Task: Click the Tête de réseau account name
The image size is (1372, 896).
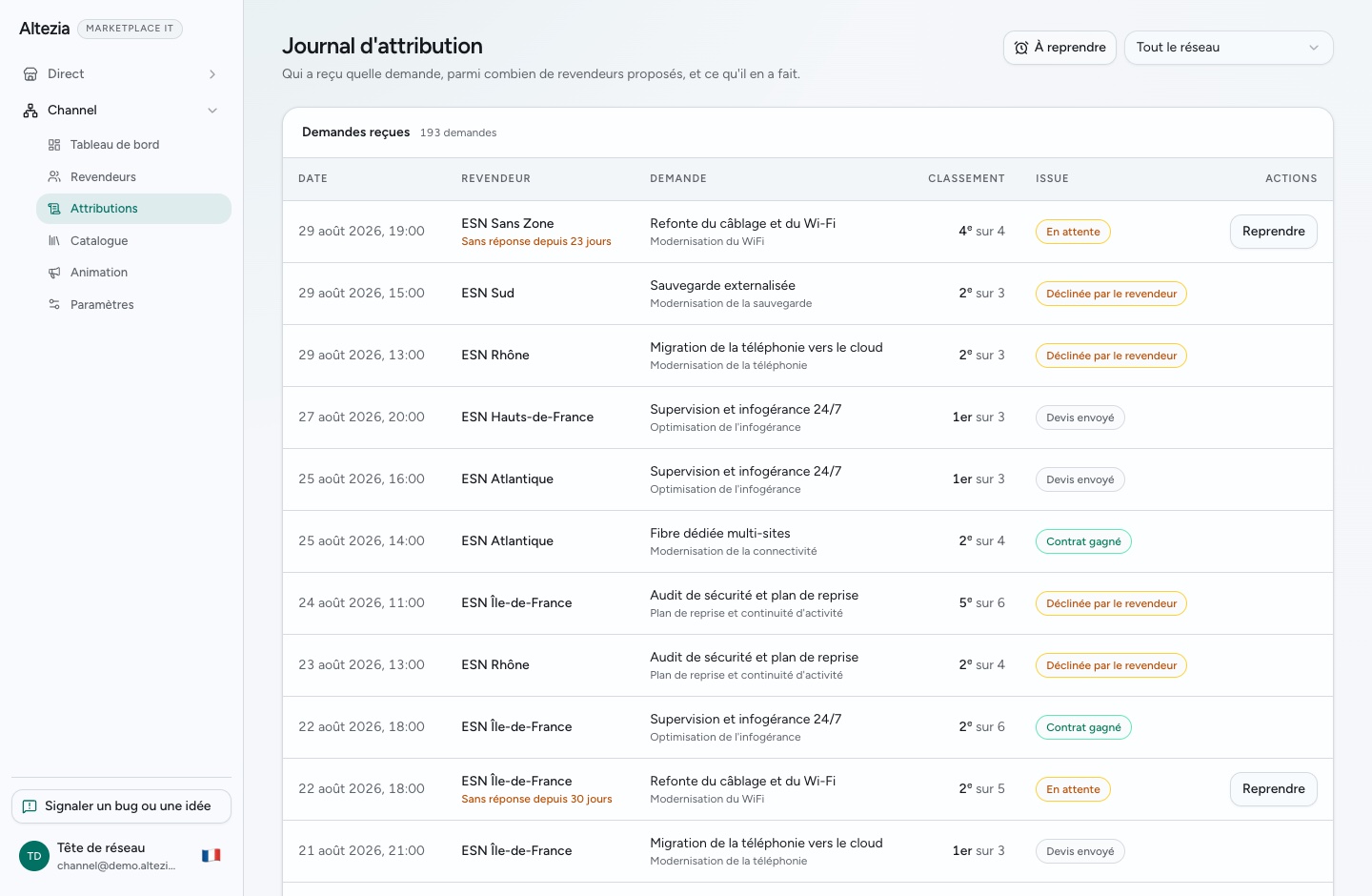Action: (101, 848)
